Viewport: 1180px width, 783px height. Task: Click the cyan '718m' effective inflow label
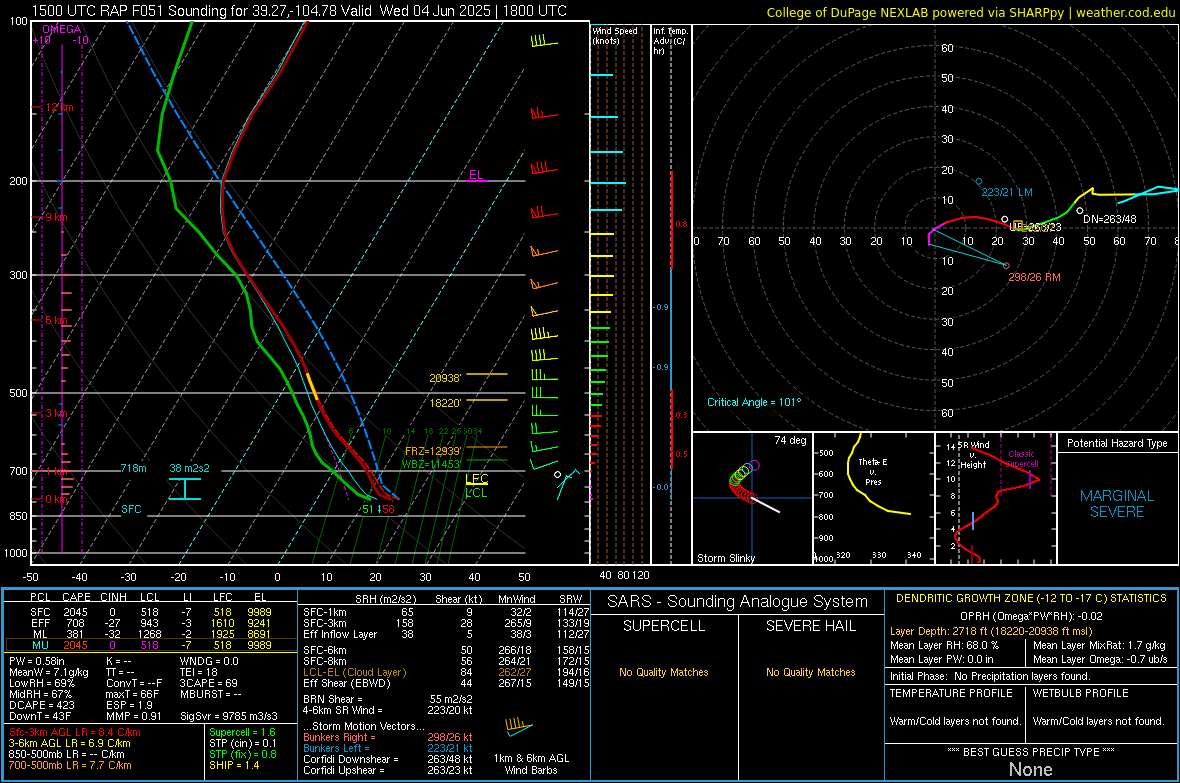(133, 468)
